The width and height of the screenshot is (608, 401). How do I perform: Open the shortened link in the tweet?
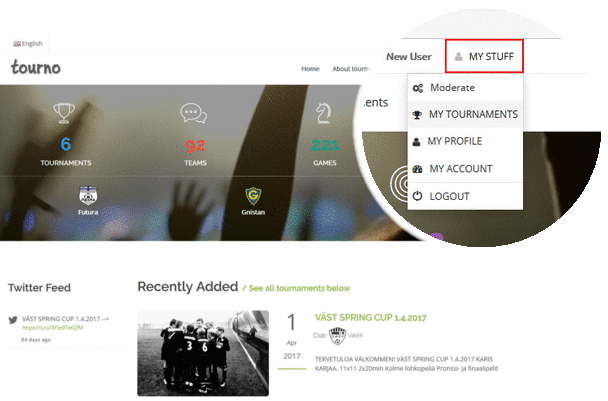coord(53,330)
